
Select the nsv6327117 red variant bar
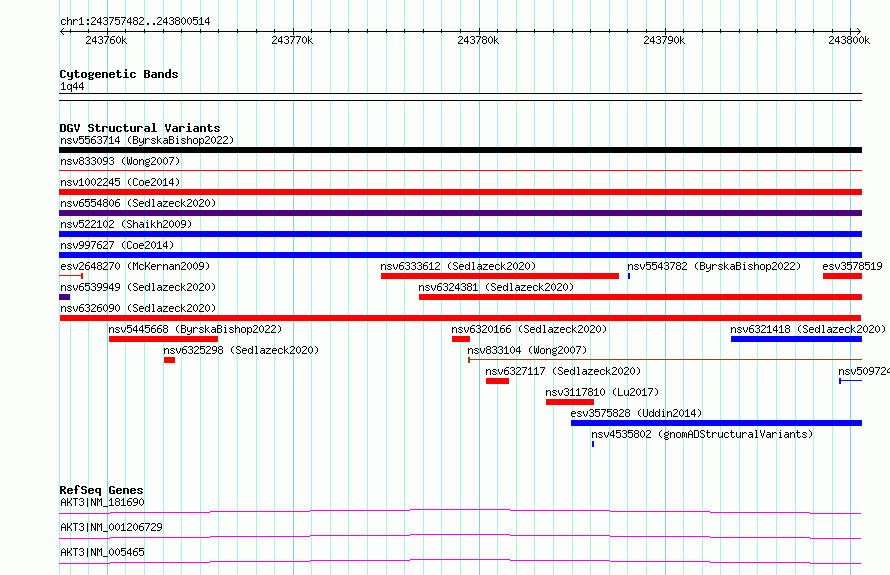pyautogui.click(x=497, y=381)
